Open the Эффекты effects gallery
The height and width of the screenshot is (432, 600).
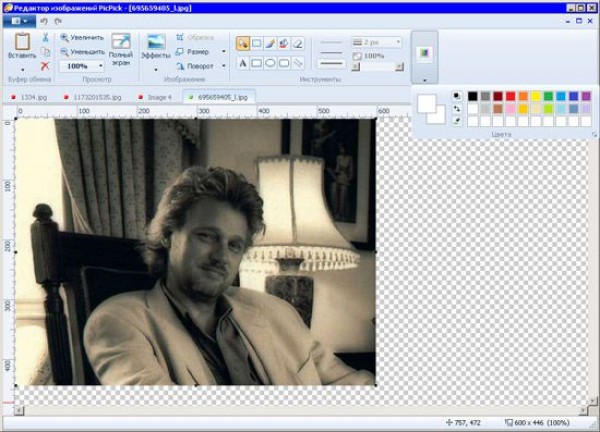(x=156, y=47)
